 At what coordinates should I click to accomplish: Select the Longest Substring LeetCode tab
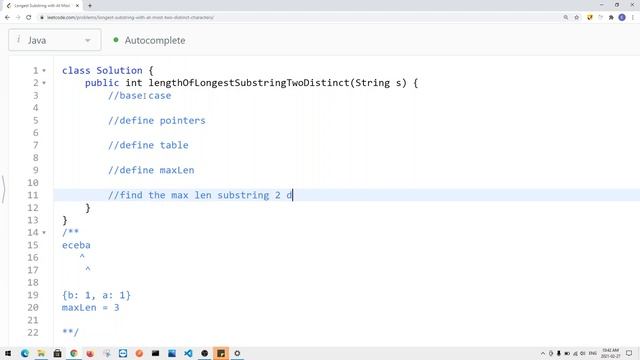pyautogui.click(x=42, y=6)
